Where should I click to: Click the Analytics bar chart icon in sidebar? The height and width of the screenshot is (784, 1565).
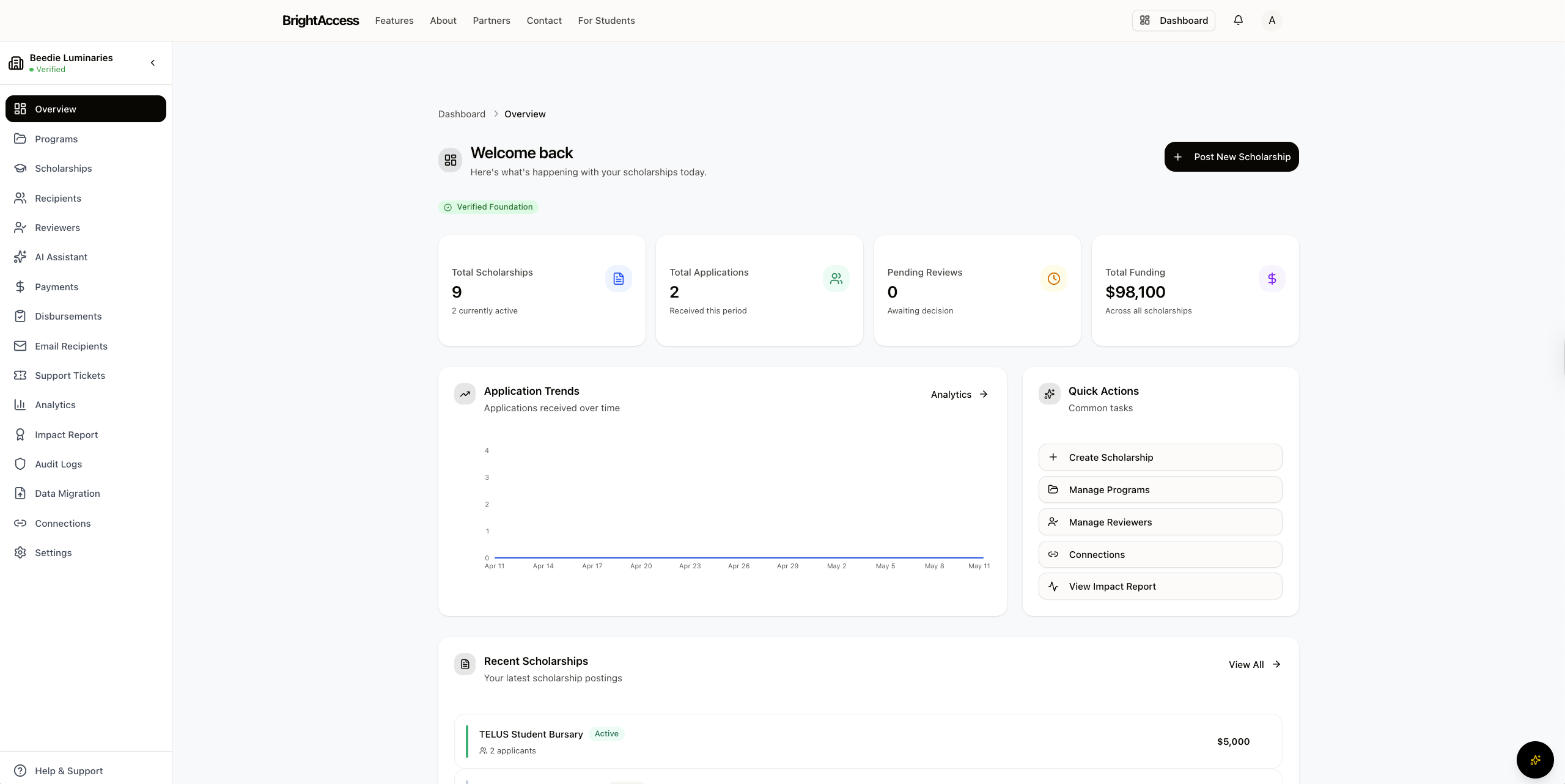[20, 405]
